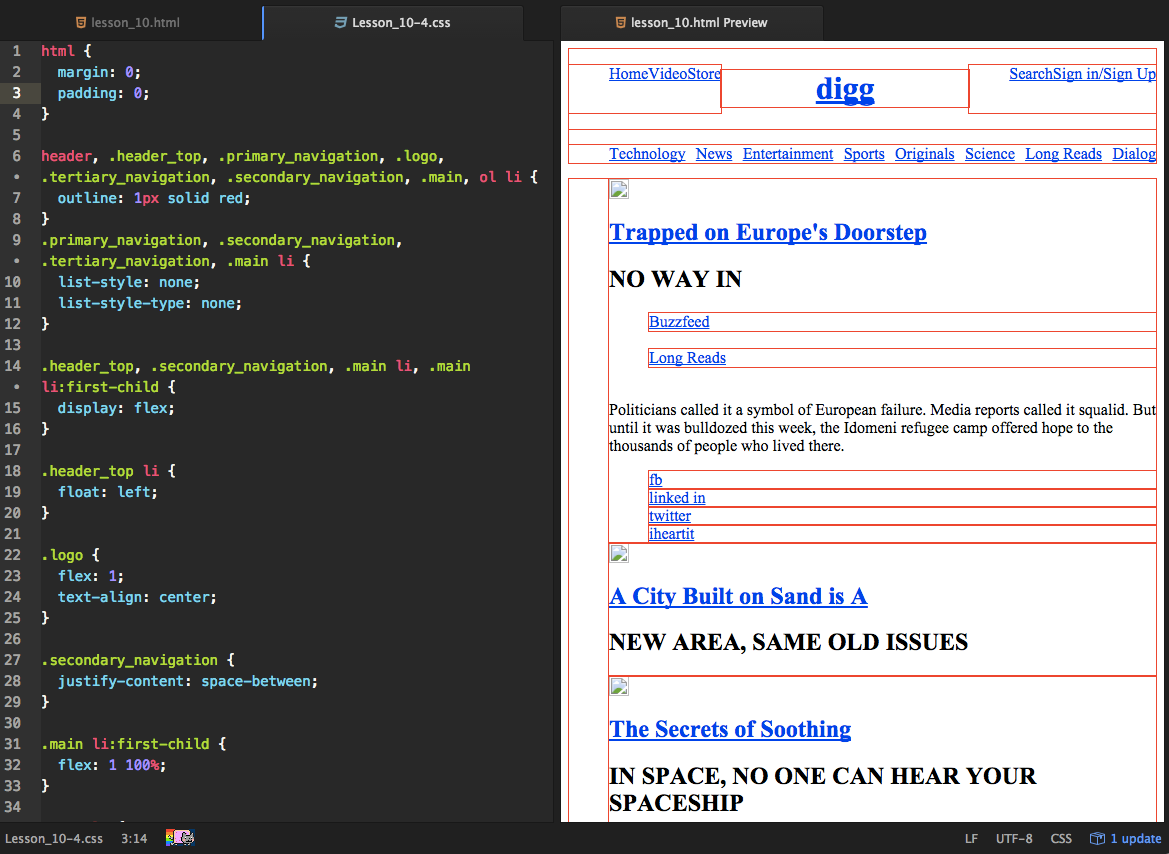Viewport: 1169px width, 854px height.
Task: Click the Sign in/Sign Up link
Action: (x=1105, y=74)
